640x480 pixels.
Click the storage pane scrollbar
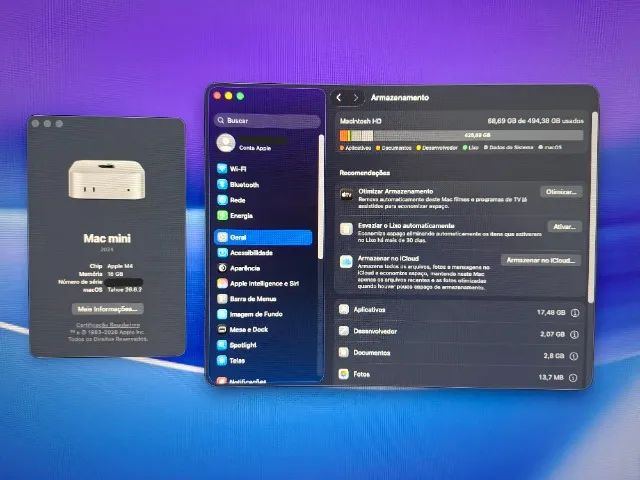click(594, 207)
